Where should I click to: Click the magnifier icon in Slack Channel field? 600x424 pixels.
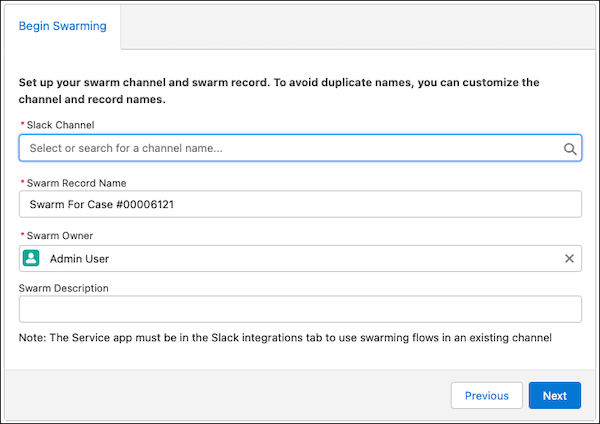click(570, 148)
